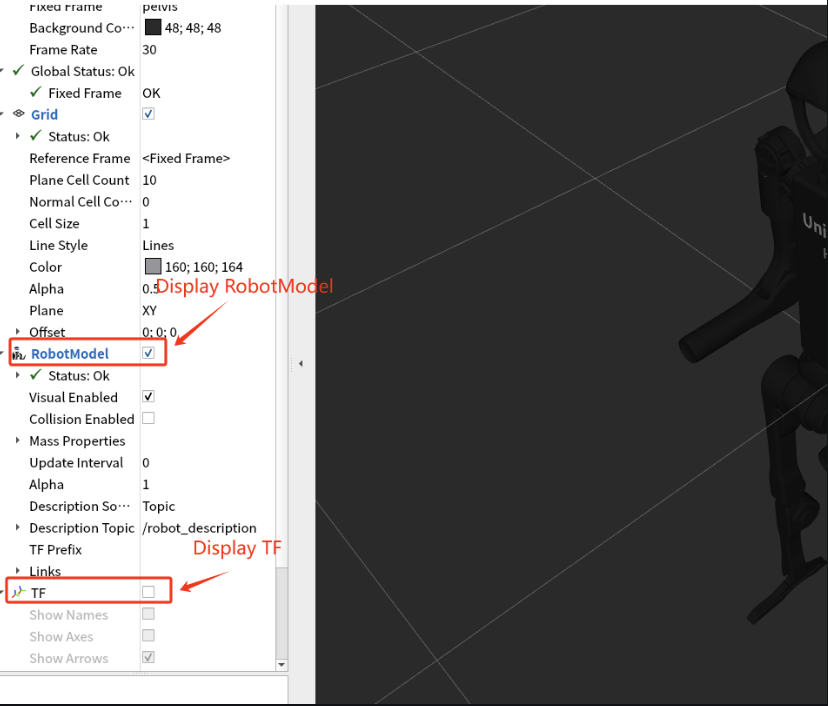The height and width of the screenshot is (706, 828).
Task: Click the RobotModel display icon
Action: pyautogui.click(x=18, y=354)
